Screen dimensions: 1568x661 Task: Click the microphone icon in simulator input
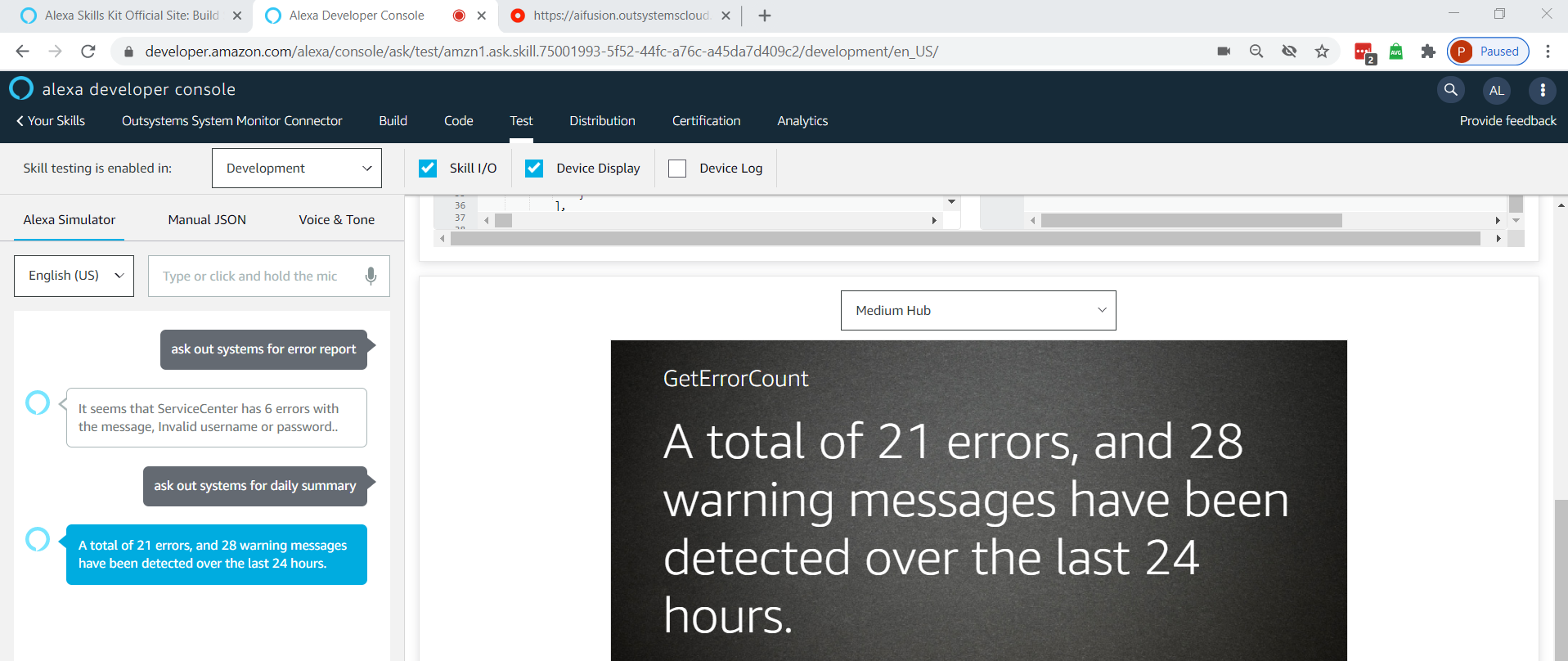371,276
